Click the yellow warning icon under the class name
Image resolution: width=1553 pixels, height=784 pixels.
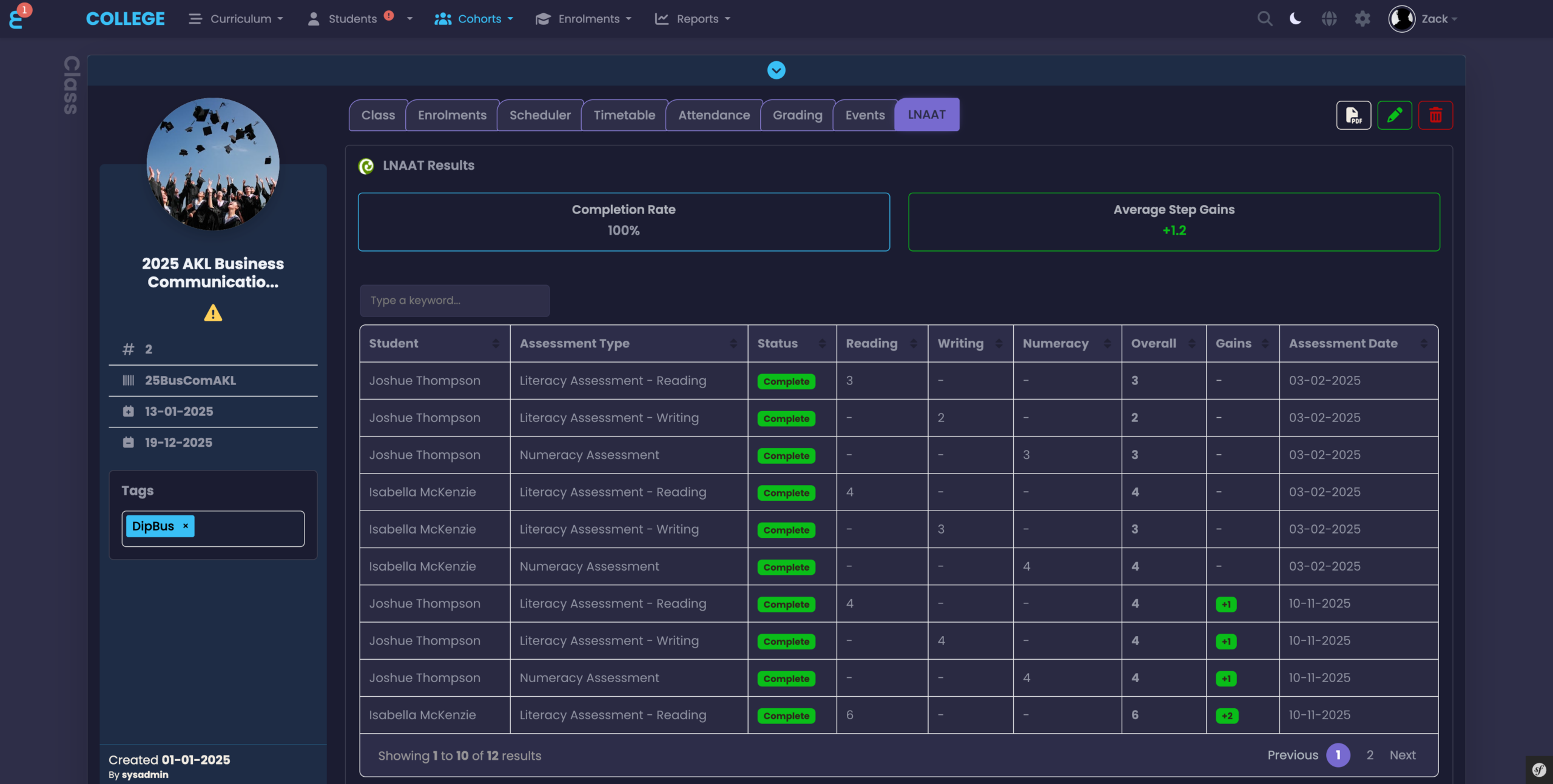(212, 313)
